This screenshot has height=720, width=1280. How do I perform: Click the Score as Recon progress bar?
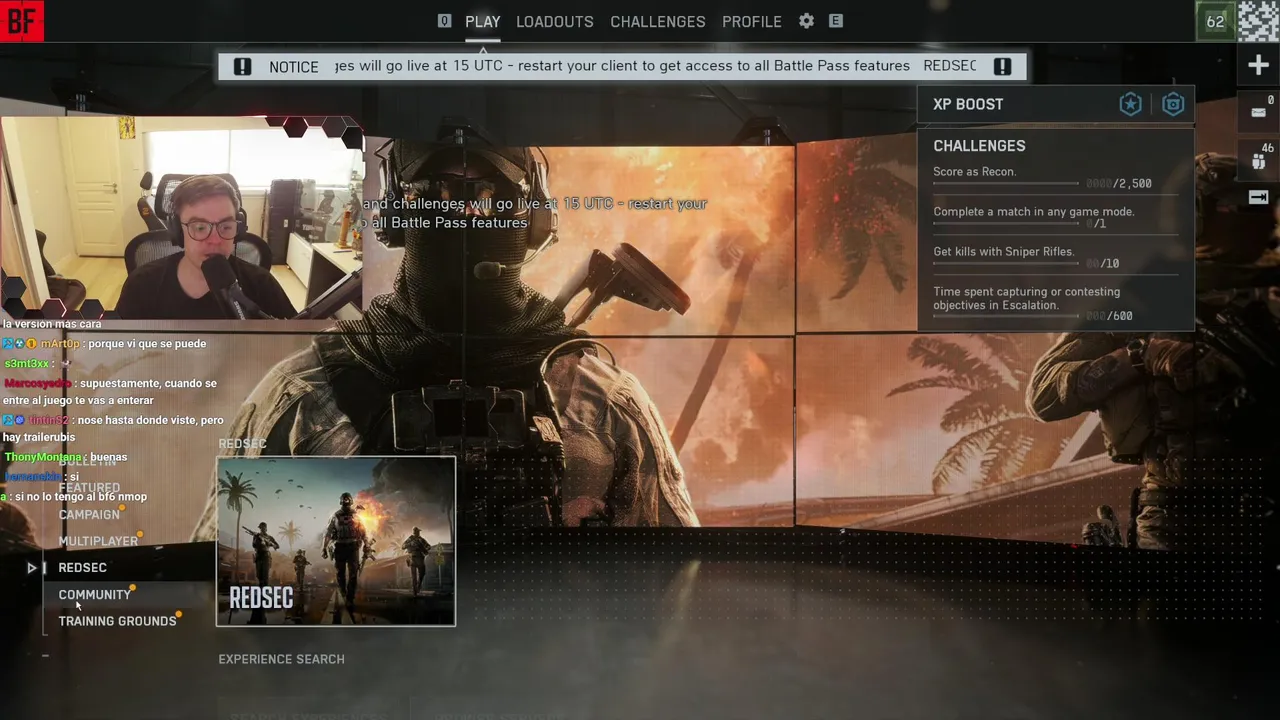click(1006, 184)
